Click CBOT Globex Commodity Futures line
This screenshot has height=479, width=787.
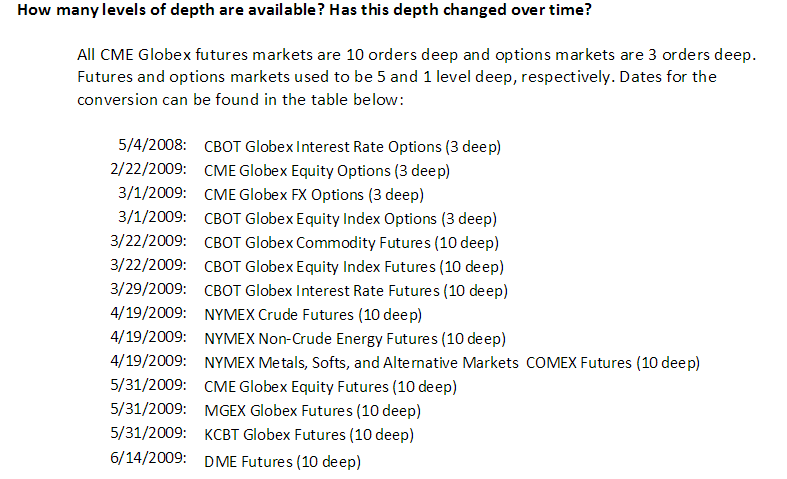(351, 243)
